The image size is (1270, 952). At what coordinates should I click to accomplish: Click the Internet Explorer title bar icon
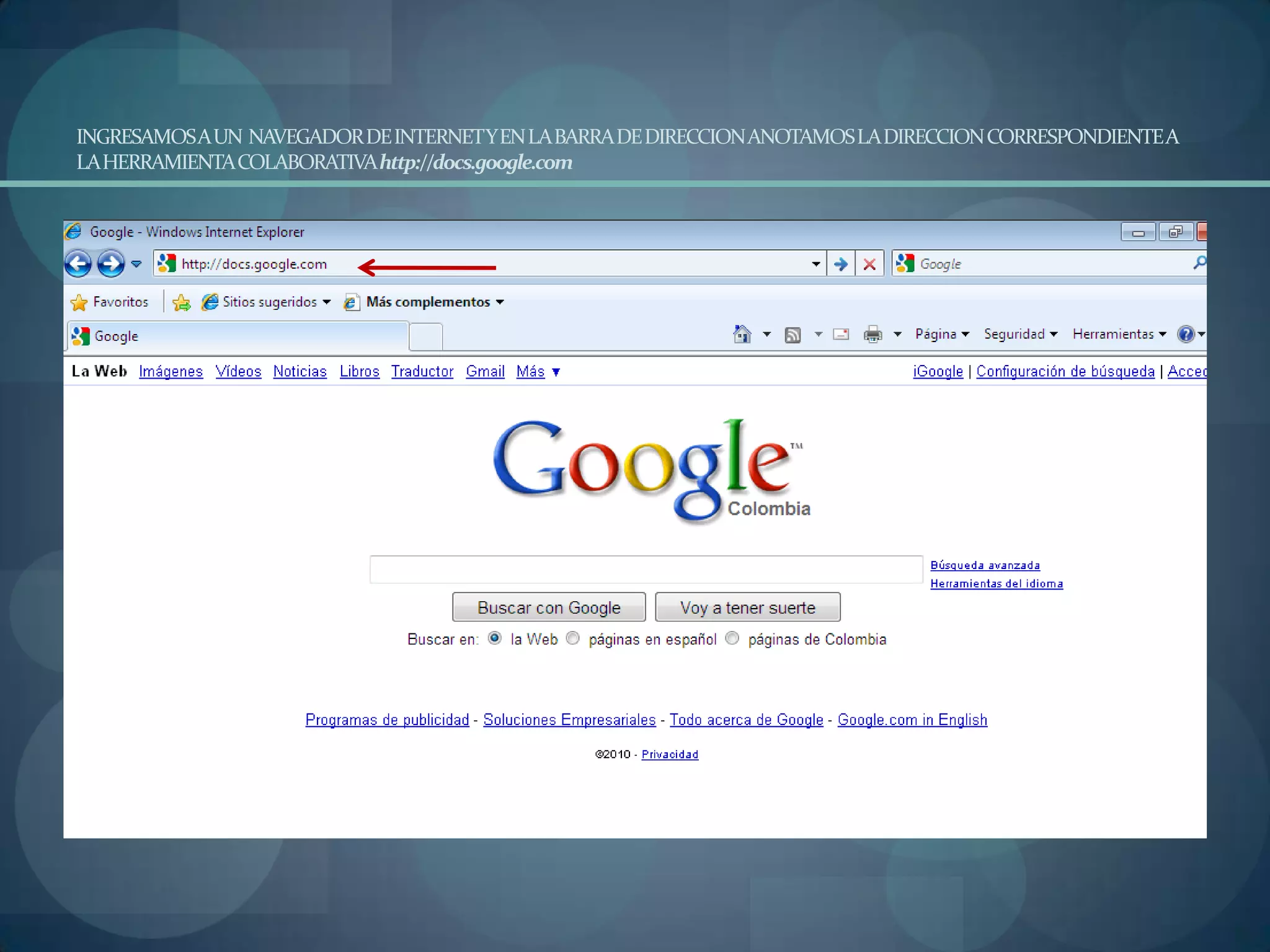pyautogui.click(x=73, y=231)
